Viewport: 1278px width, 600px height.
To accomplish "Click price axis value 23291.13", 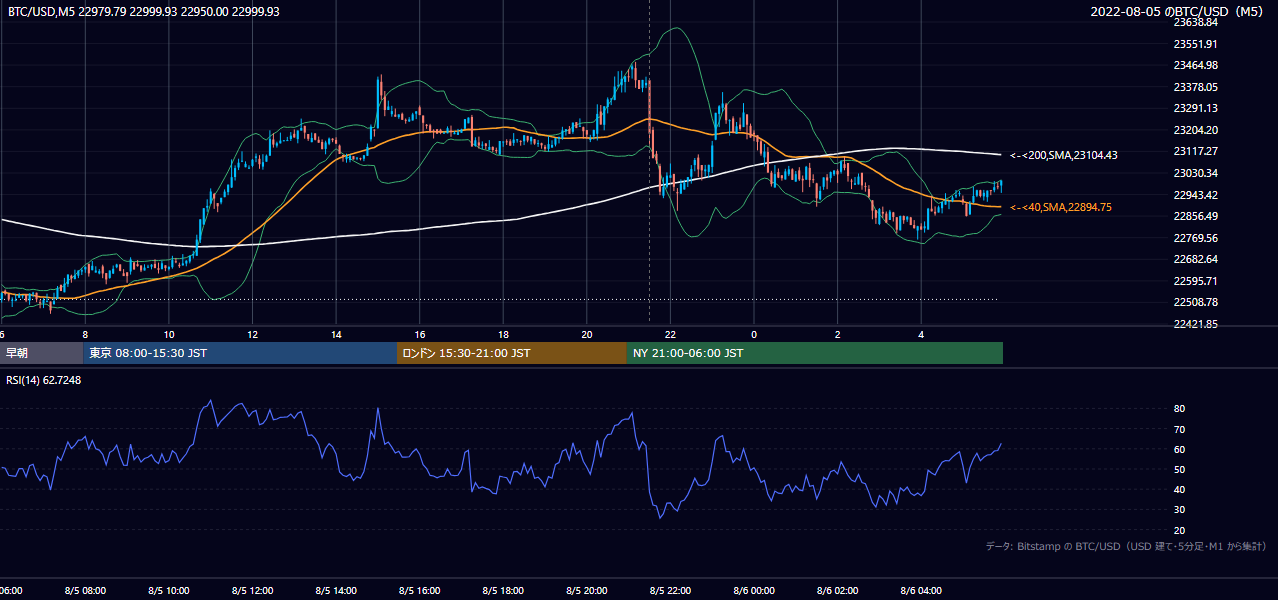I will pyautogui.click(x=1195, y=108).
